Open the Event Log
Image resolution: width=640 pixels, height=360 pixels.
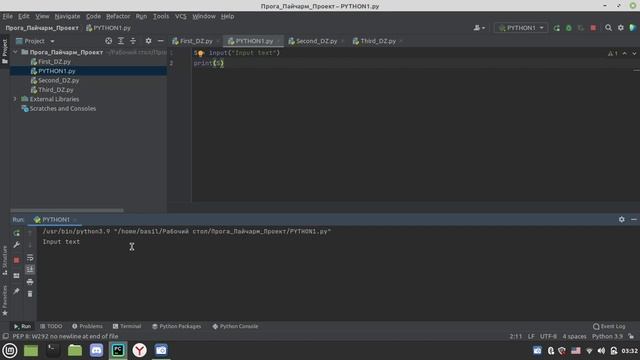(x=609, y=327)
